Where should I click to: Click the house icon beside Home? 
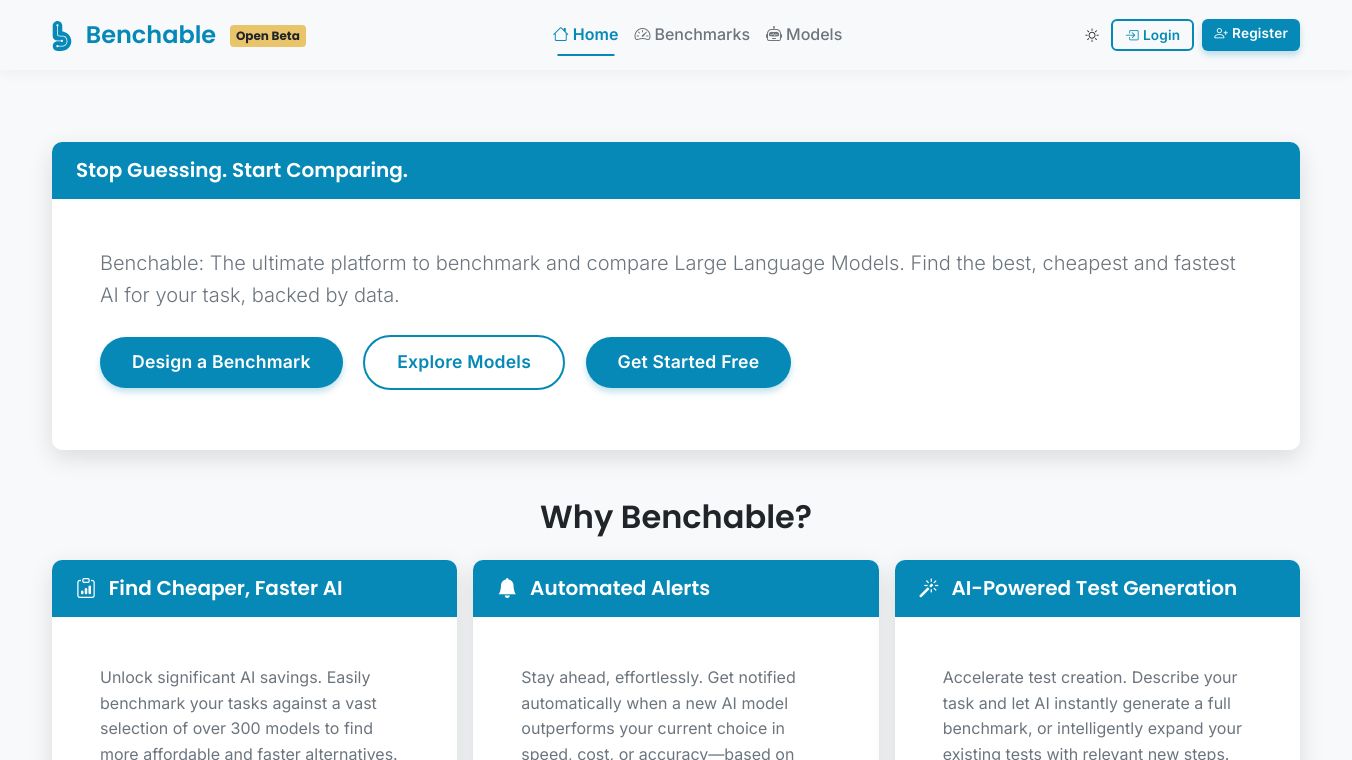[561, 34]
